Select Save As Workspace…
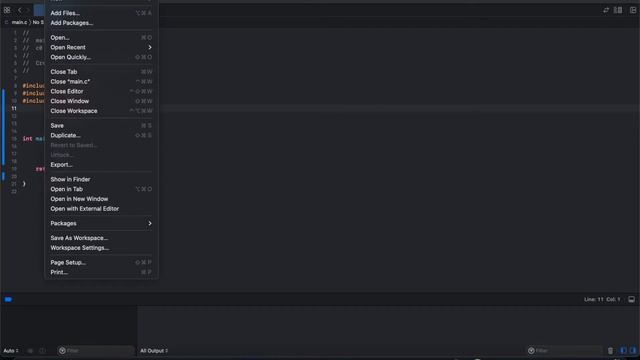The width and height of the screenshot is (640, 360). [101, 238]
